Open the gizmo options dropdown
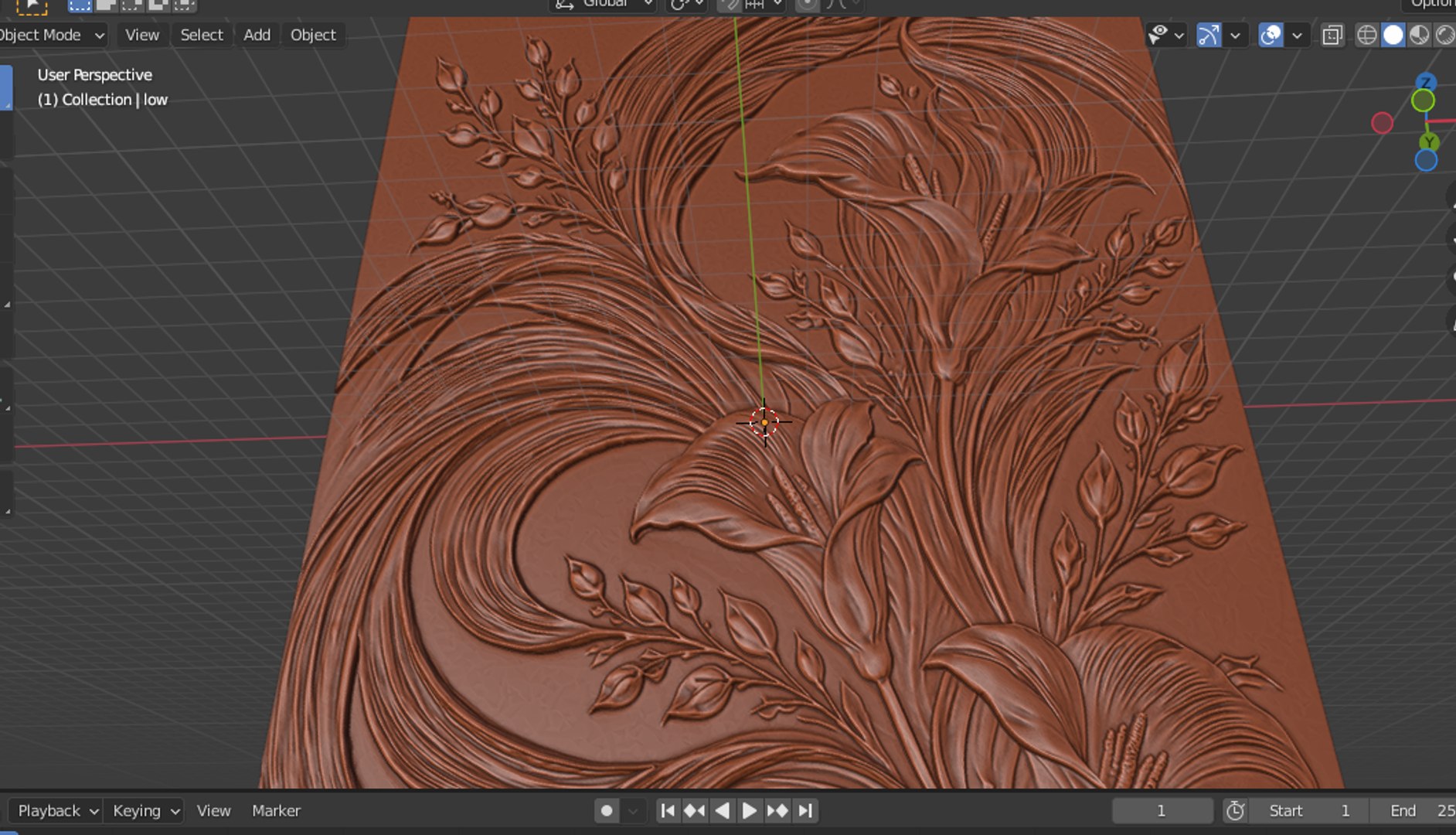This screenshot has height=835, width=1456. pyautogui.click(x=1235, y=35)
